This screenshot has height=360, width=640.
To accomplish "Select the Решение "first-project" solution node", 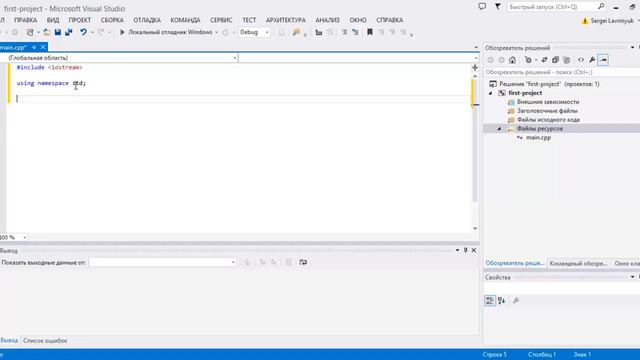I will click(549, 84).
